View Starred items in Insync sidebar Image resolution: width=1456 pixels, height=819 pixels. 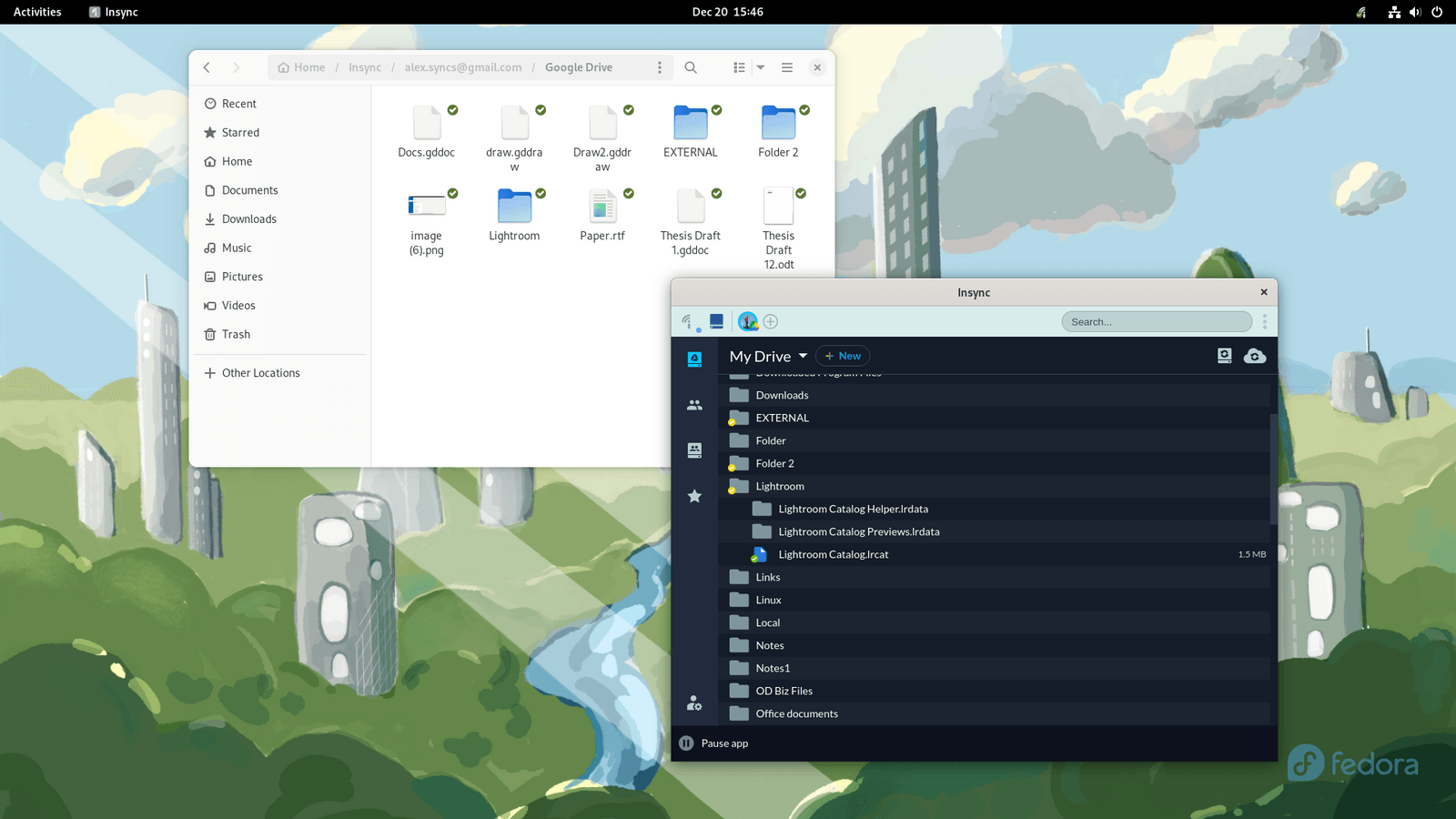[694, 495]
